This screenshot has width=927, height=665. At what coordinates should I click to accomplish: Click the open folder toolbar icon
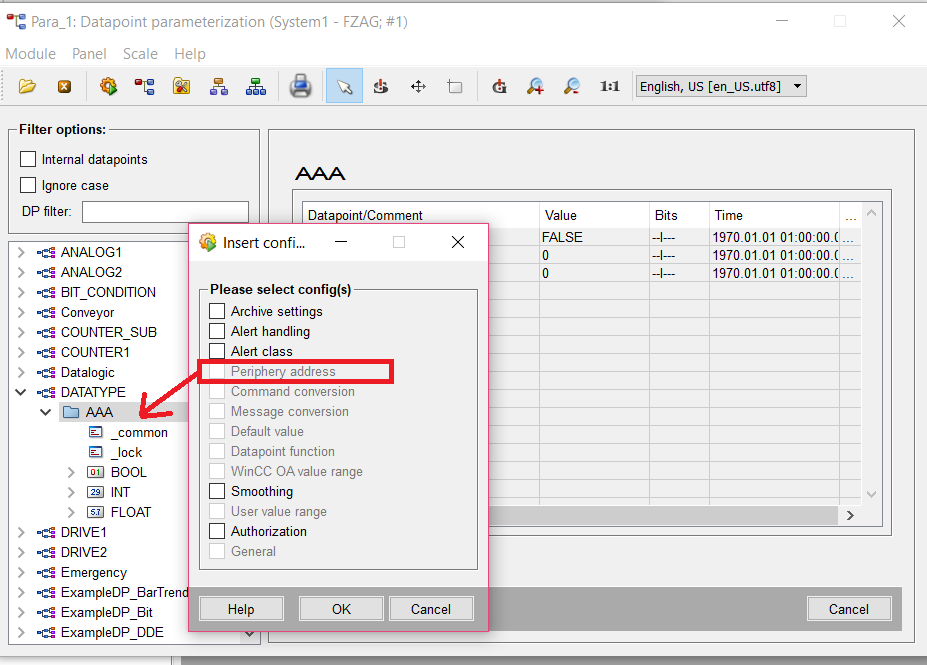(27, 87)
